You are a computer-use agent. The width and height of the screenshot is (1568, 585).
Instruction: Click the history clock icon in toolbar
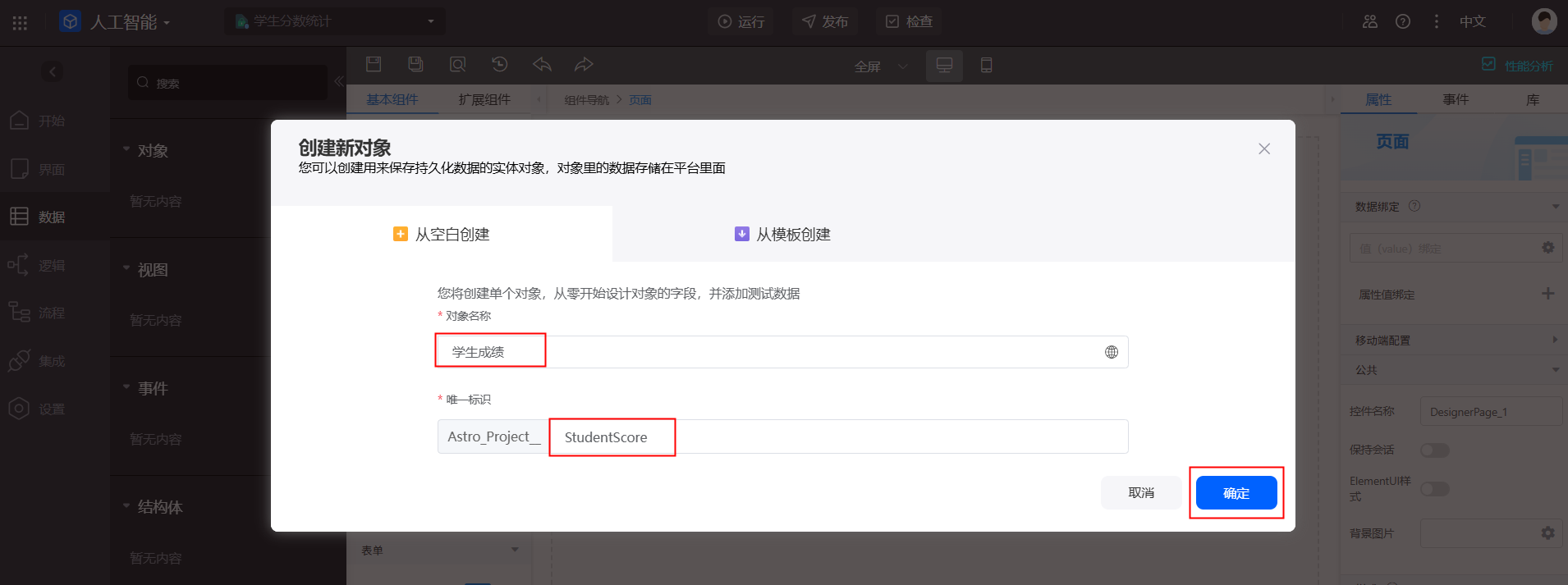click(499, 64)
